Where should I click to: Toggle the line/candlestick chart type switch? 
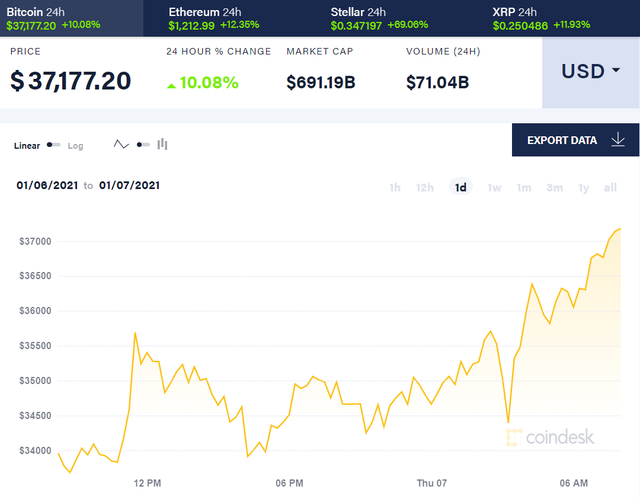143,145
